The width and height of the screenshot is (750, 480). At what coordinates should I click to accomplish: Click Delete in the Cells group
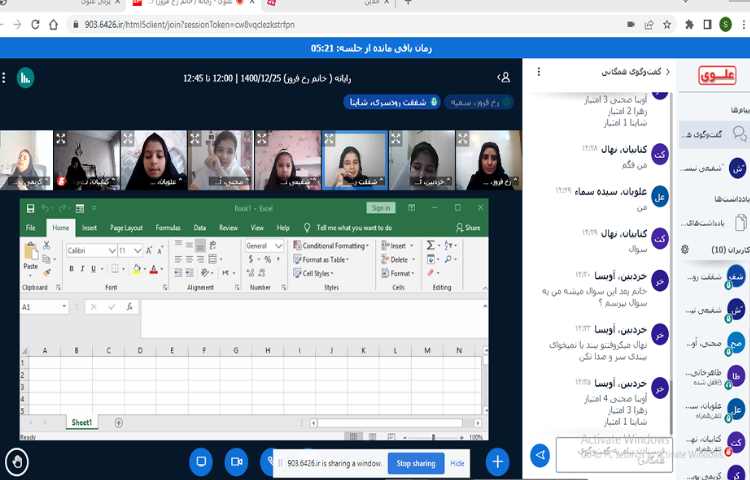(x=397, y=259)
